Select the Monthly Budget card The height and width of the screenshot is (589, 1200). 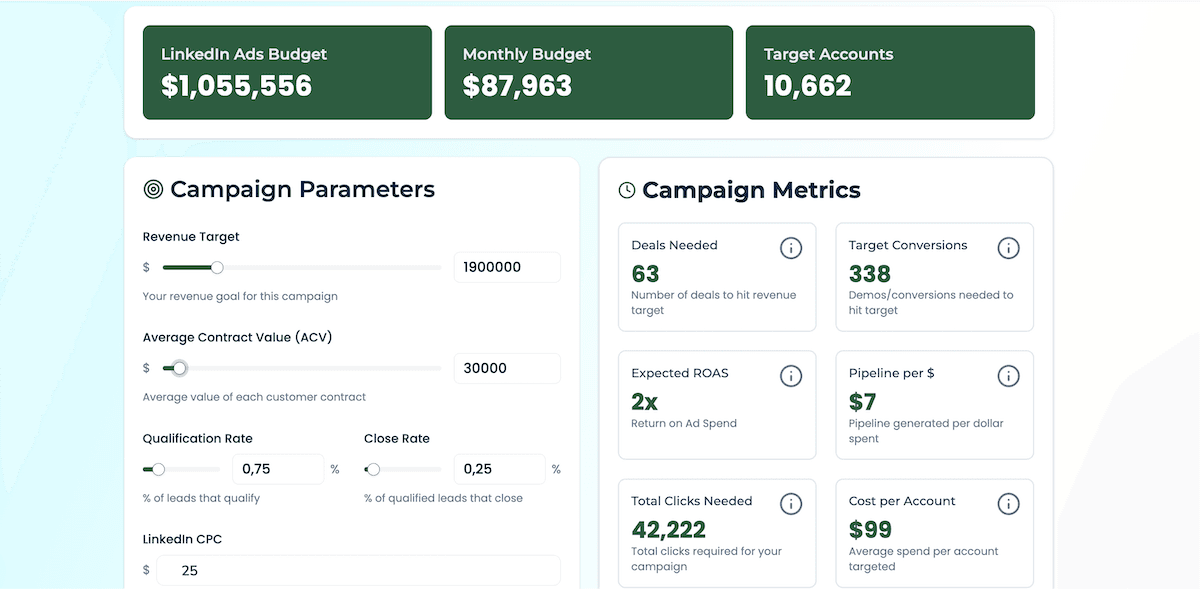(x=588, y=72)
